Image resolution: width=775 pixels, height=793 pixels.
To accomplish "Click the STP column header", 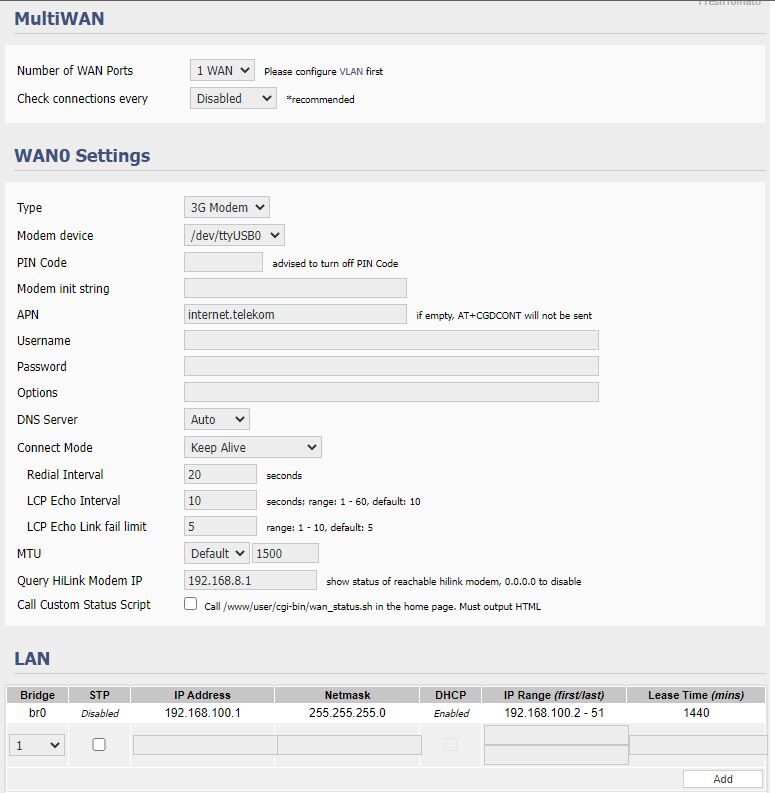I will pyautogui.click(x=99, y=695).
